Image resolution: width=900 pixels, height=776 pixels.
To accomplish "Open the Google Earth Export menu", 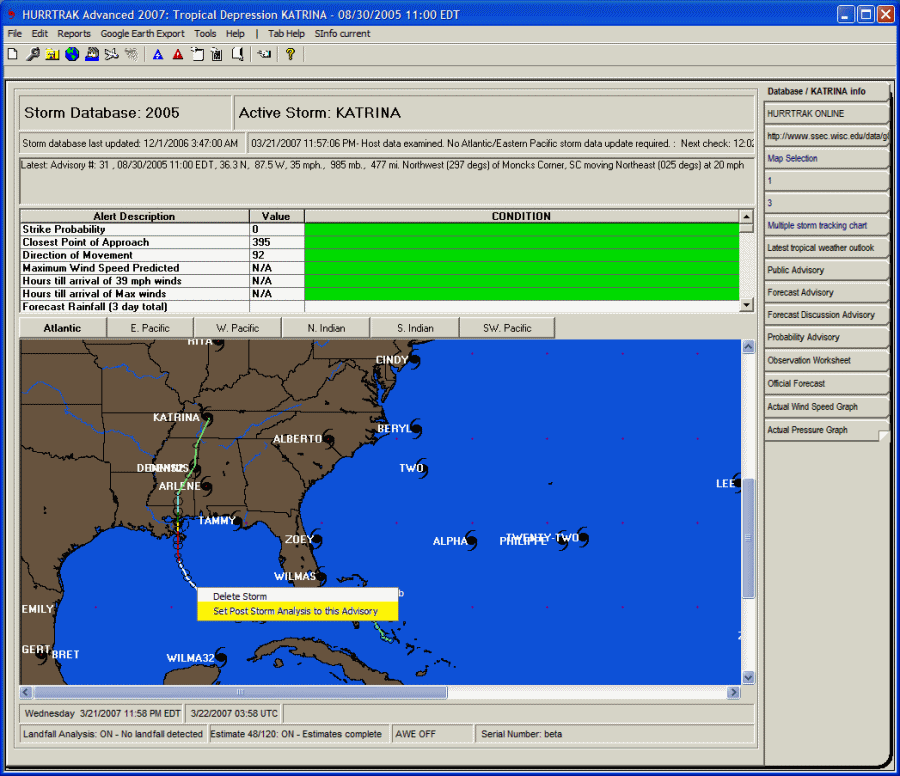I will click(x=142, y=34).
